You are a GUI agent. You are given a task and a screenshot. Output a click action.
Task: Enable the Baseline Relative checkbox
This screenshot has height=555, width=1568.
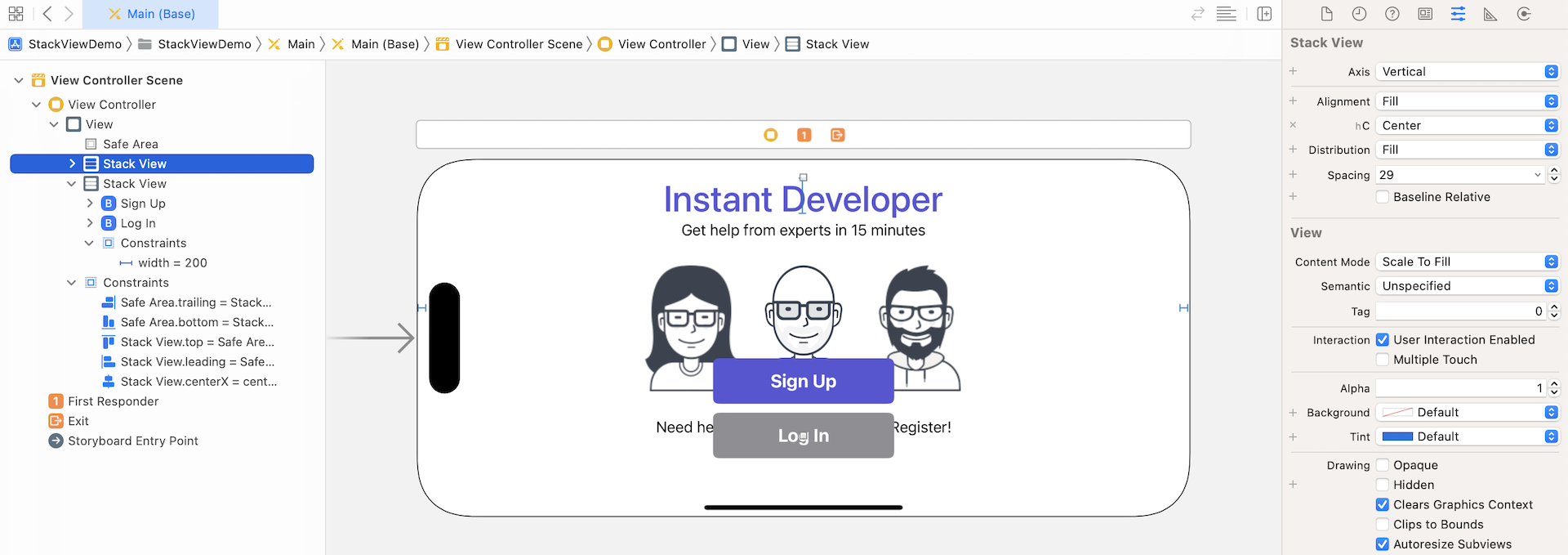pyautogui.click(x=1383, y=197)
